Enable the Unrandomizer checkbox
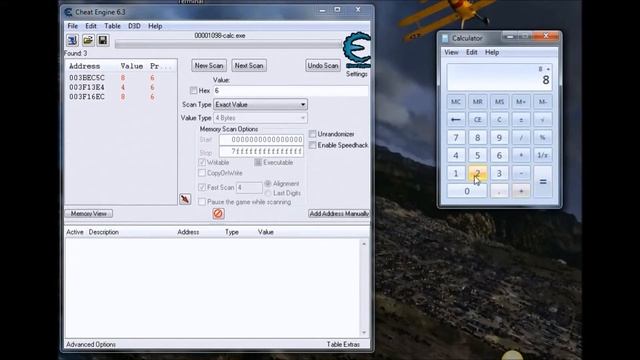Viewport: 640px width, 360px height. pyautogui.click(x=313, y=134)
